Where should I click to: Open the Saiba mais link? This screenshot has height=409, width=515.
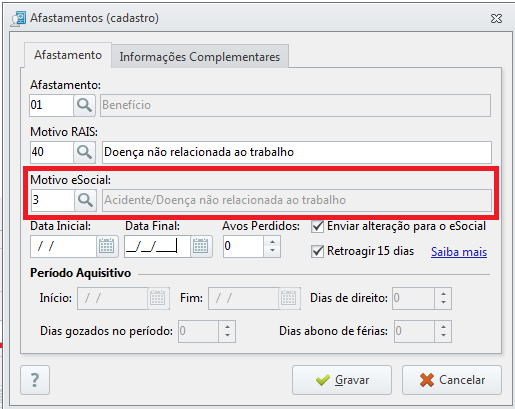(459, 252)
